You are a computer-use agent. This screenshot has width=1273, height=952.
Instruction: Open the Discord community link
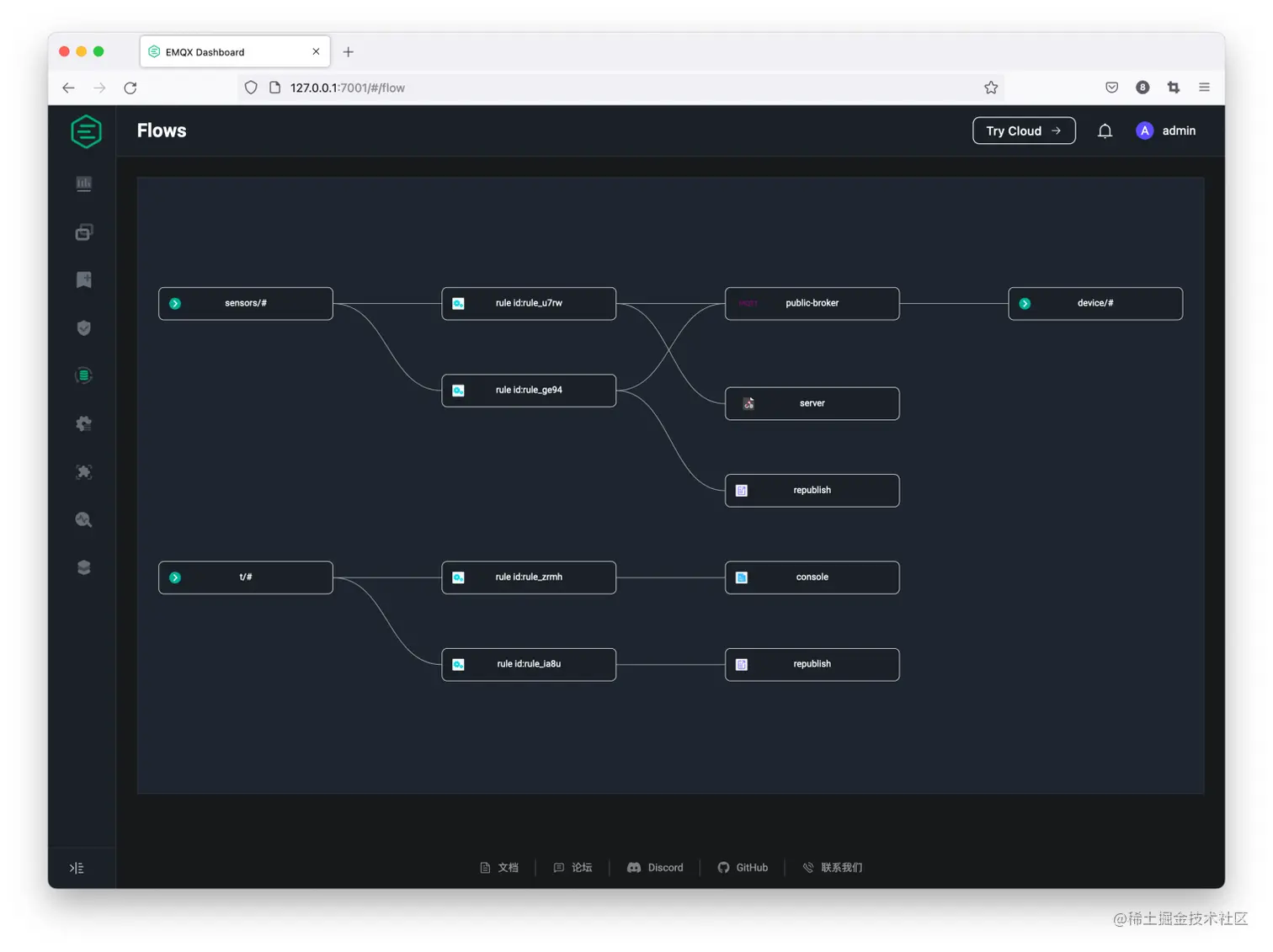pyautogui.click(x=655, y=868)
